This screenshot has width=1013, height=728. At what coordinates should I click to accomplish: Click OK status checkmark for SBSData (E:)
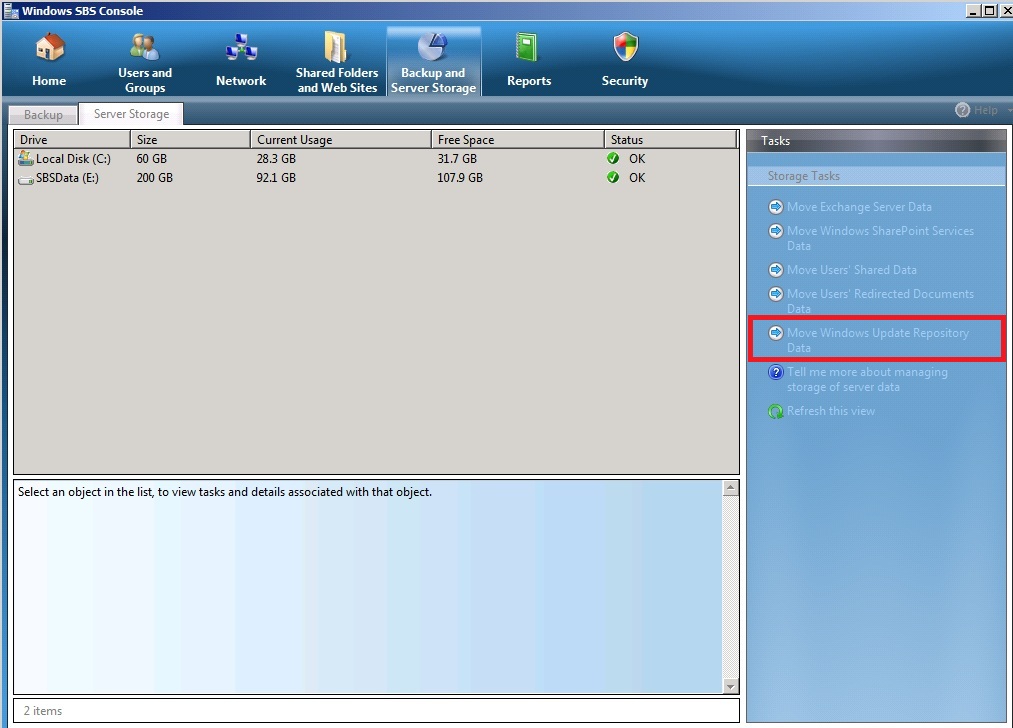click(613, 177)
